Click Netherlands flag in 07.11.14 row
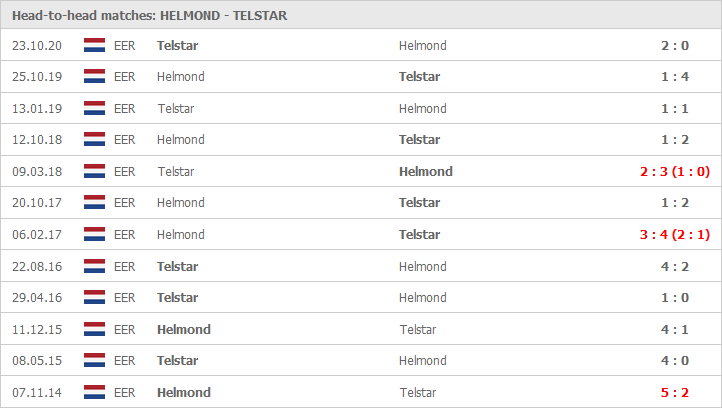 click(94, 392)
